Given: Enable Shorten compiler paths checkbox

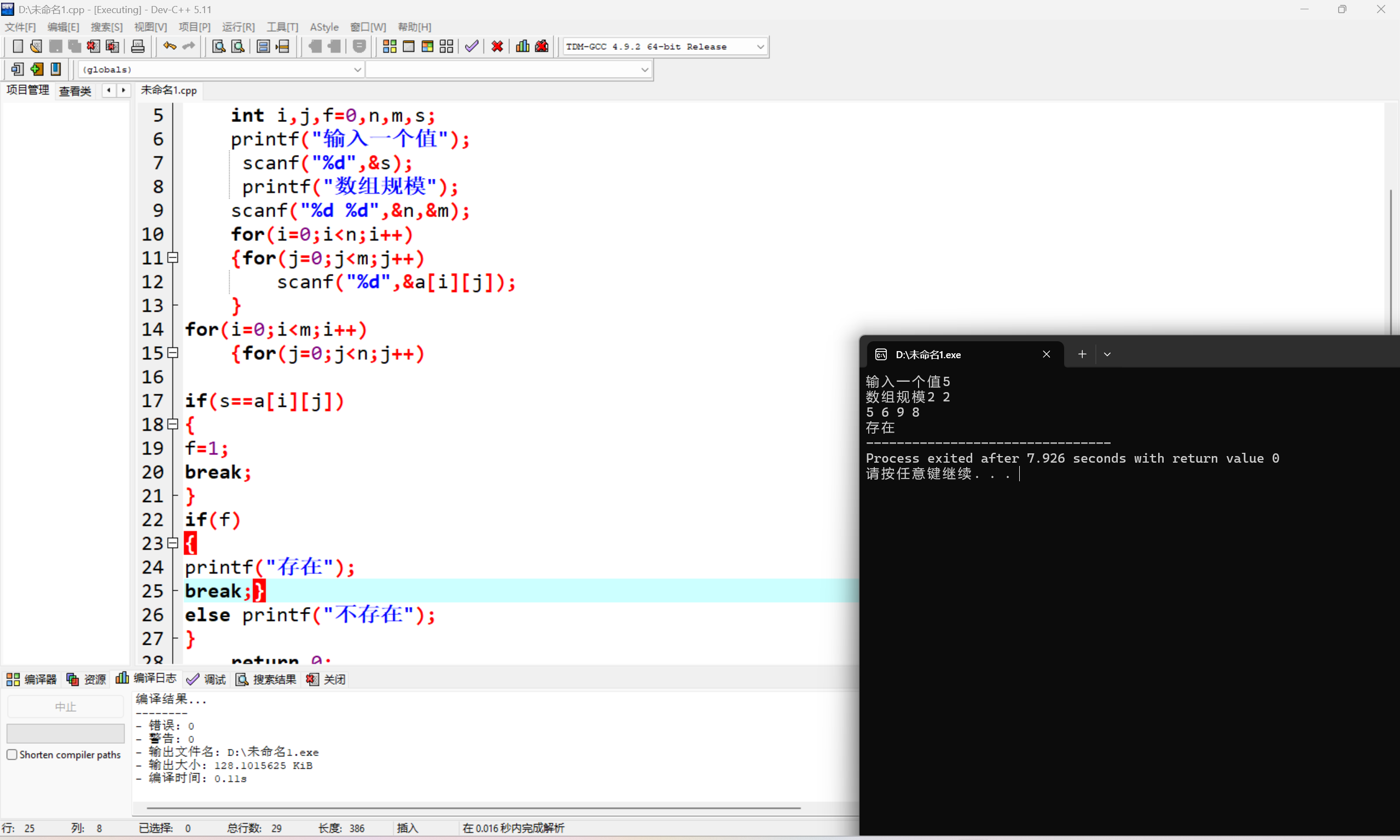Looking at the screenshot, I should 12,755.
